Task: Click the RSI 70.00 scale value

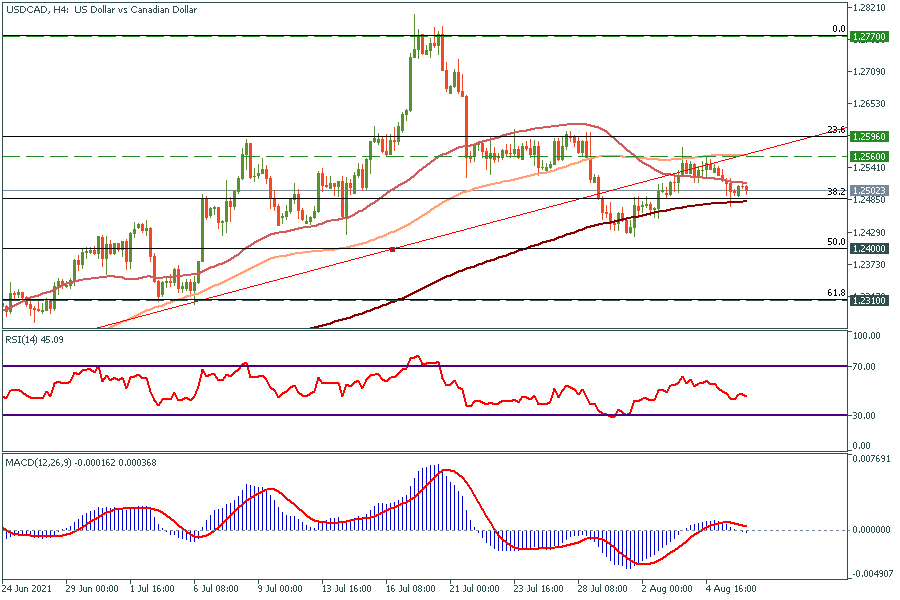Action: click(x=862, y=367)
